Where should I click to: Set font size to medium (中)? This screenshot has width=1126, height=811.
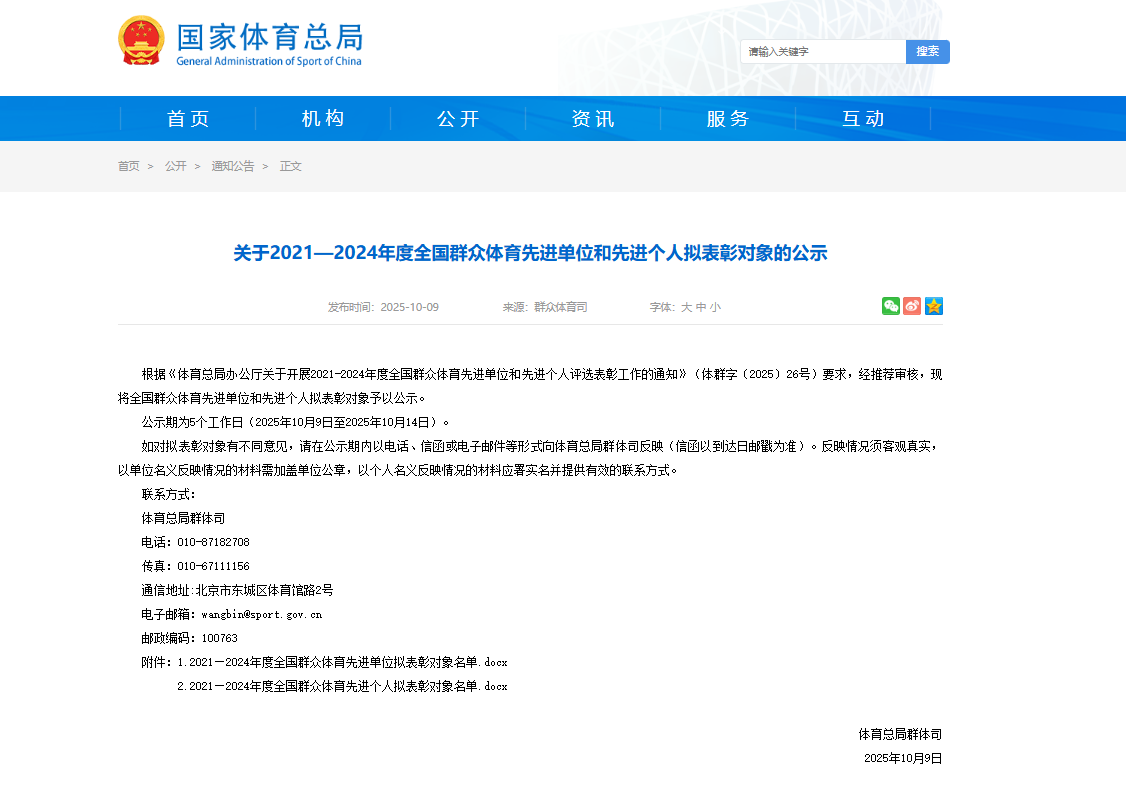701,308
